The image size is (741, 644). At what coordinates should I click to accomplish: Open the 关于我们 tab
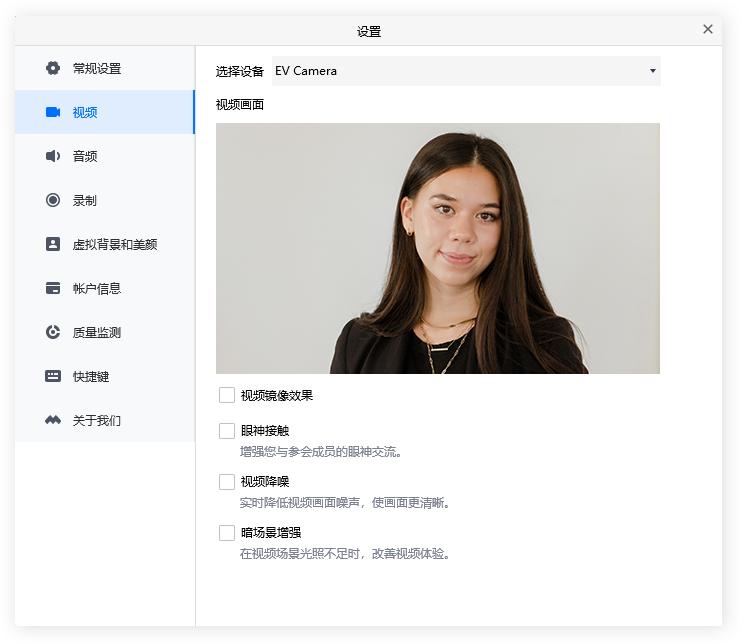pos(105,420)
